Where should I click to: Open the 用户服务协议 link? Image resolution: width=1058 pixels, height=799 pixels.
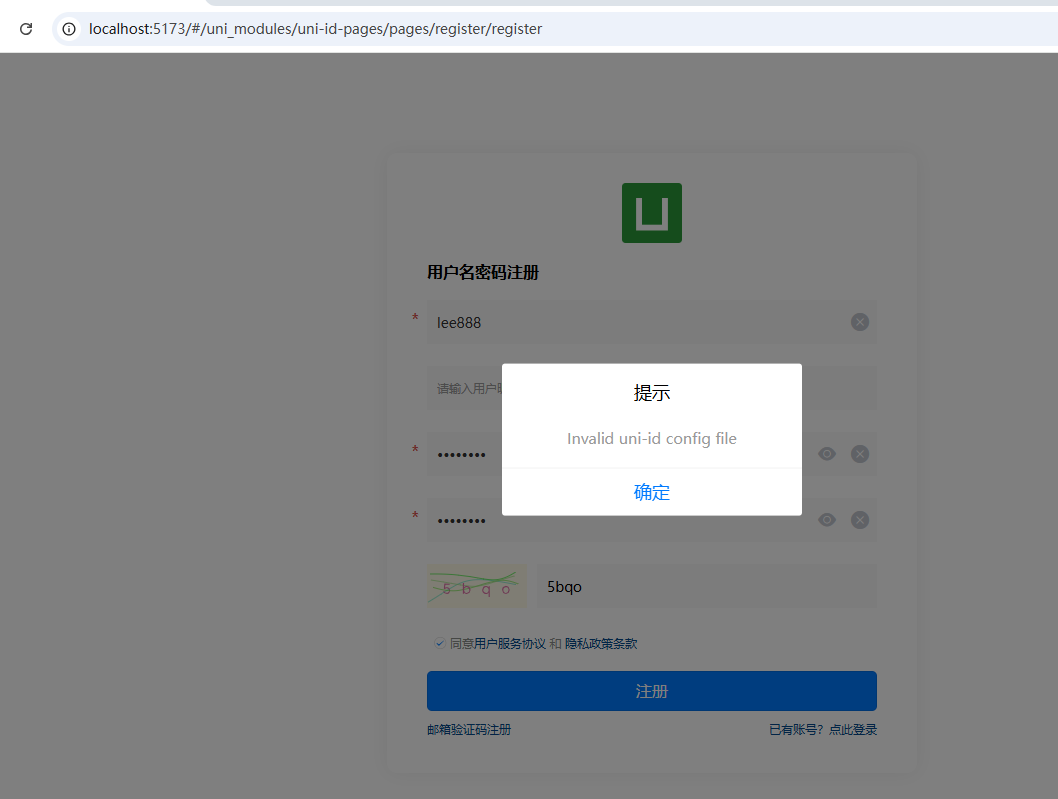(x=510, y=644)
